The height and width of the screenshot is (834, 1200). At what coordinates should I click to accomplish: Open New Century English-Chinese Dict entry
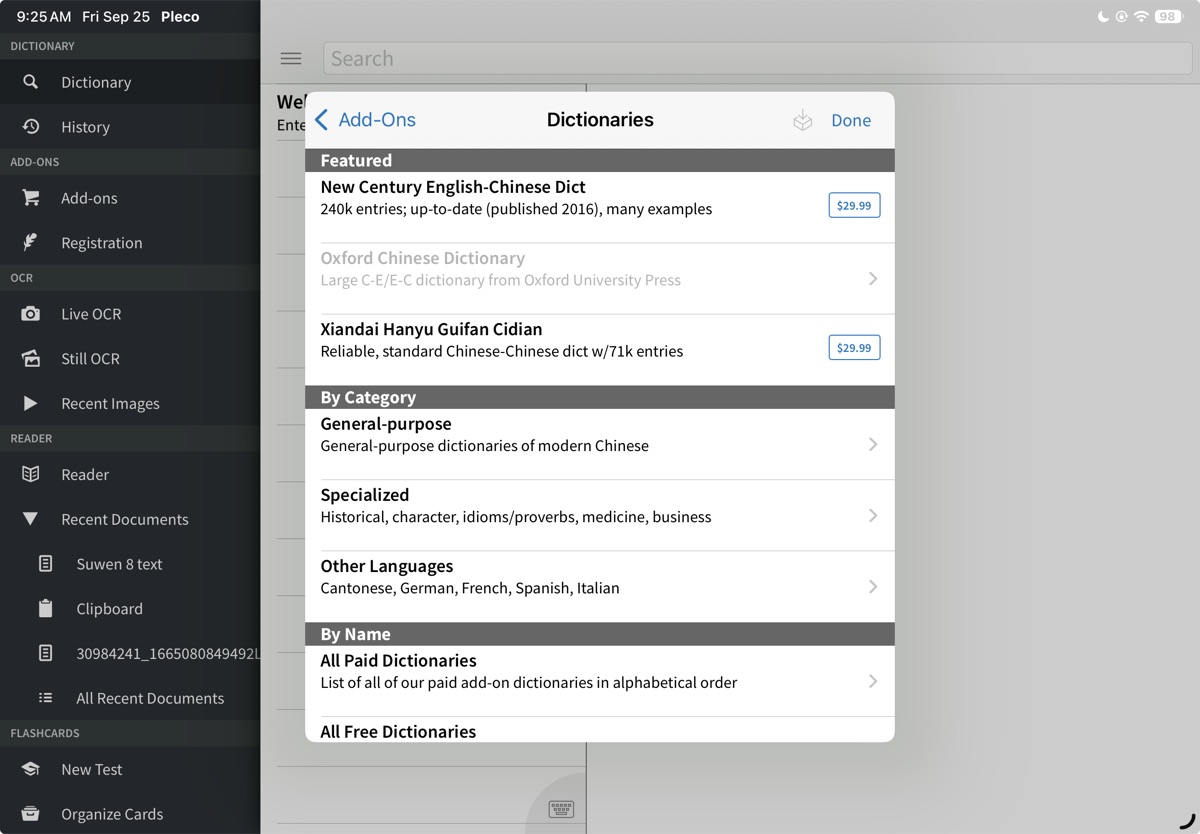pos(600,207)
